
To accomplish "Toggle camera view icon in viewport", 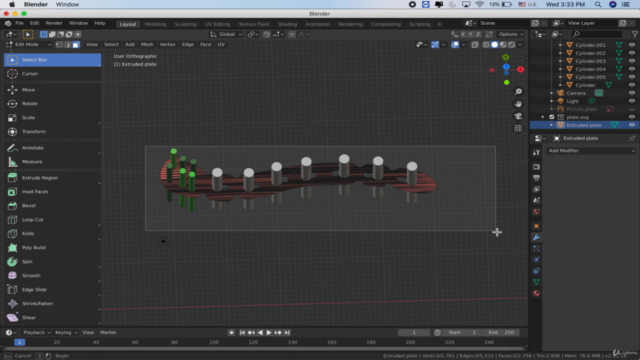I will [518, 116].
